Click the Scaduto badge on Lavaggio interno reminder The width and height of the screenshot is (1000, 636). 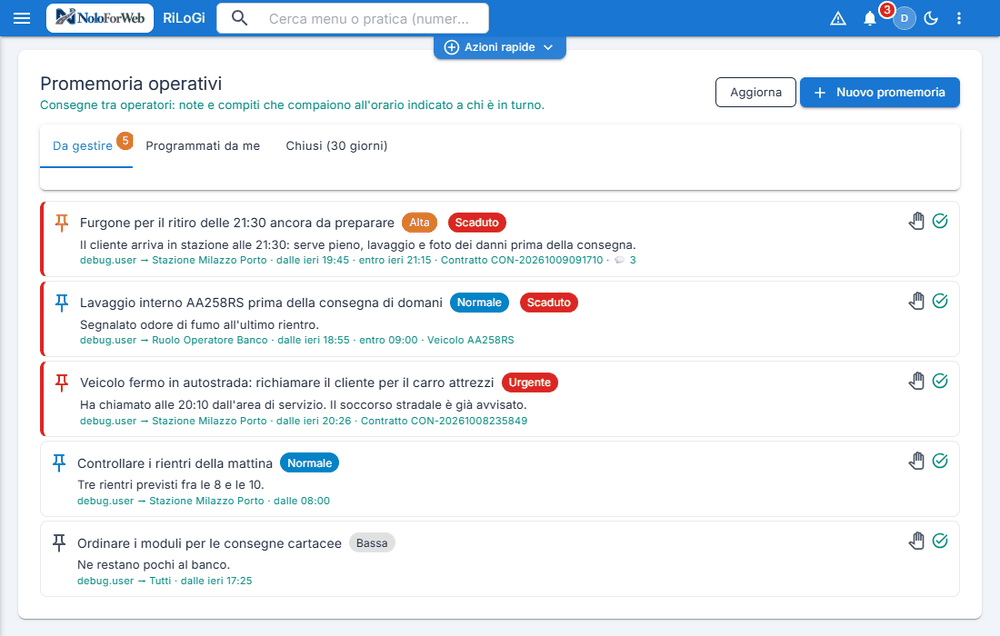[x=548, y=302]
